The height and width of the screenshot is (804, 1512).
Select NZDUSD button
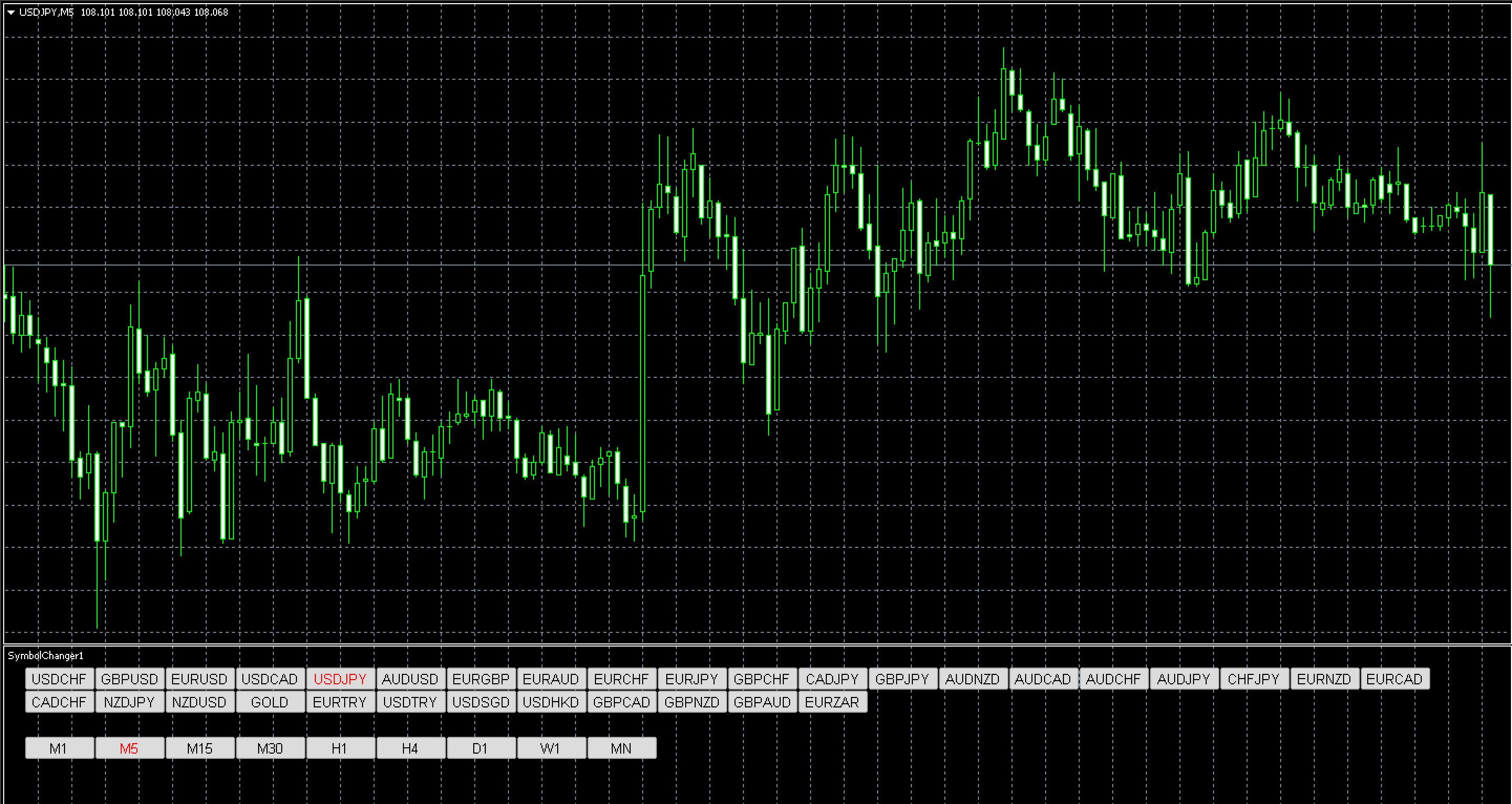(199, 702)
